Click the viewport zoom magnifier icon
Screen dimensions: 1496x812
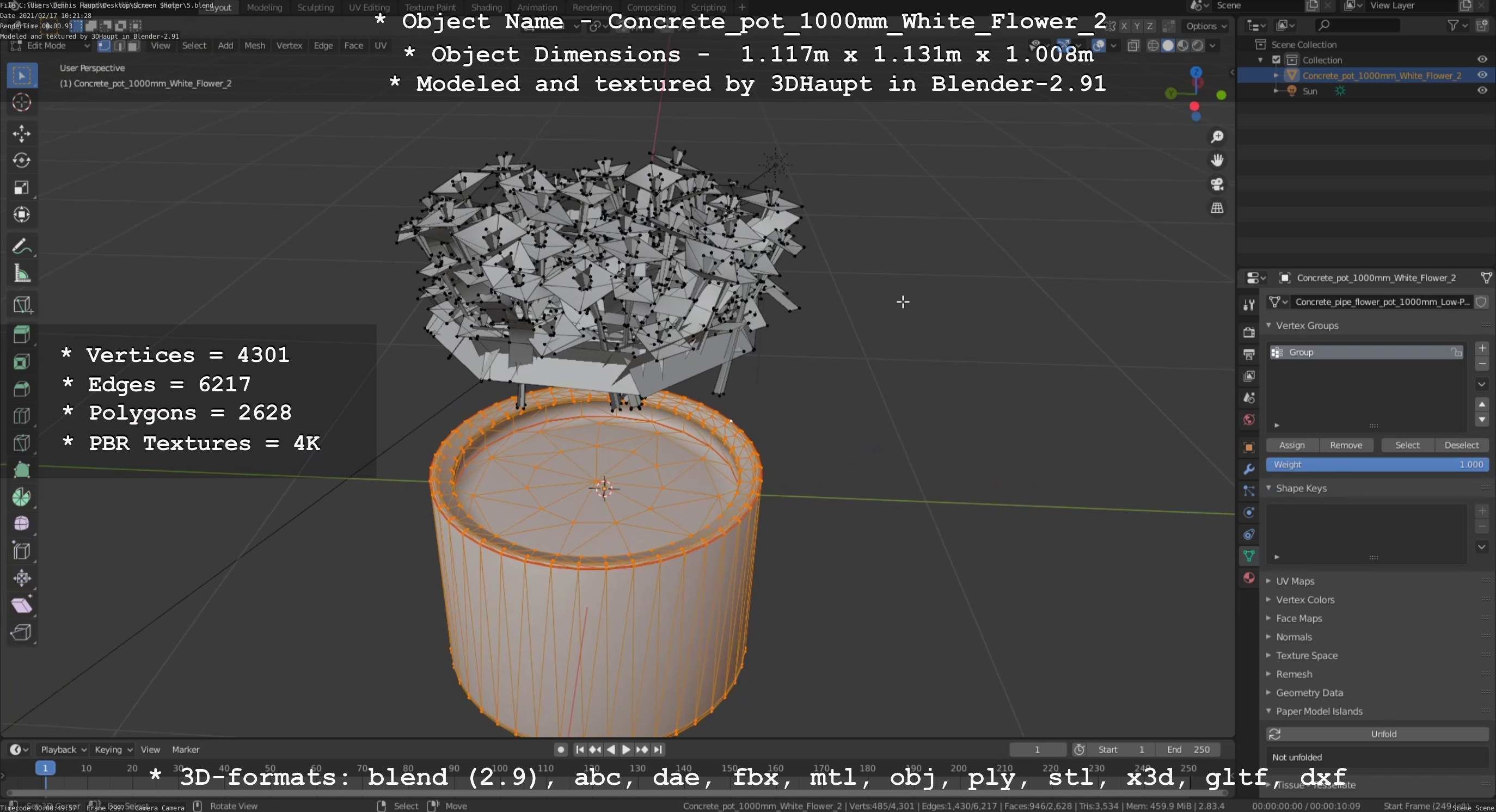pyautogui.click(x=1217, y=137)
